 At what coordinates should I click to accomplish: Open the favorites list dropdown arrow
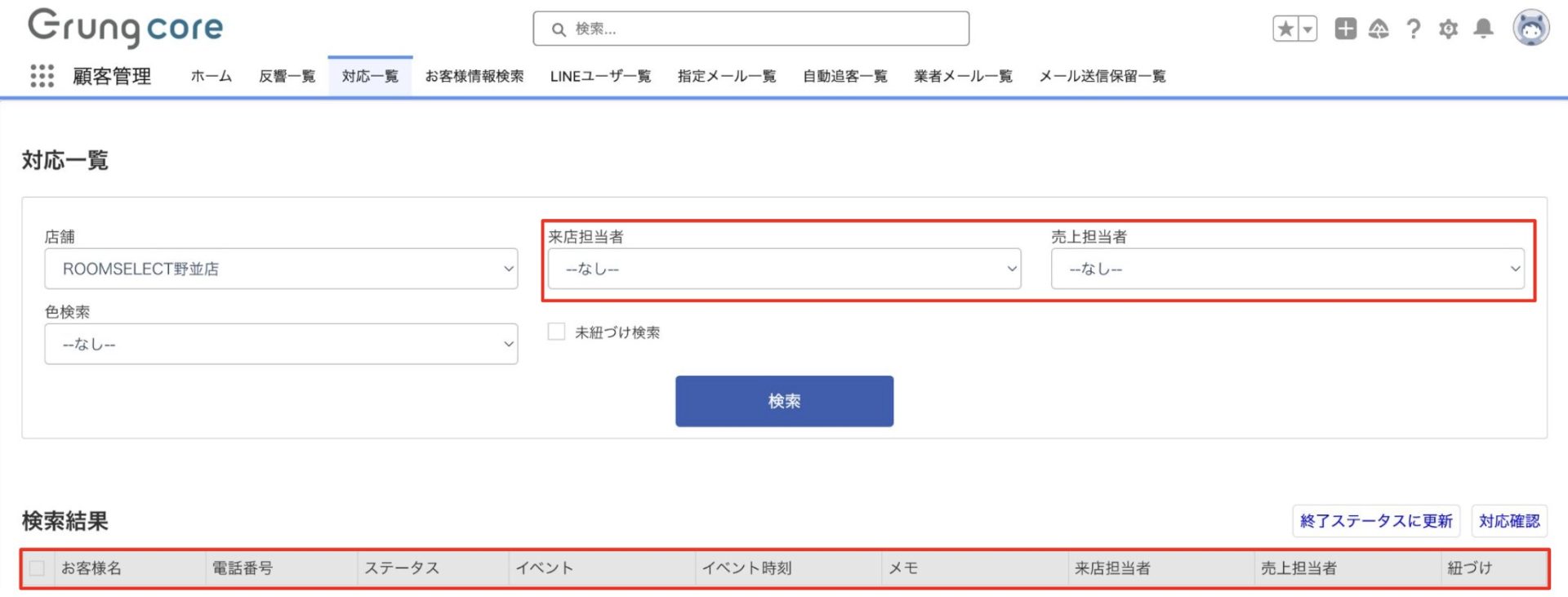[1307, 29]
